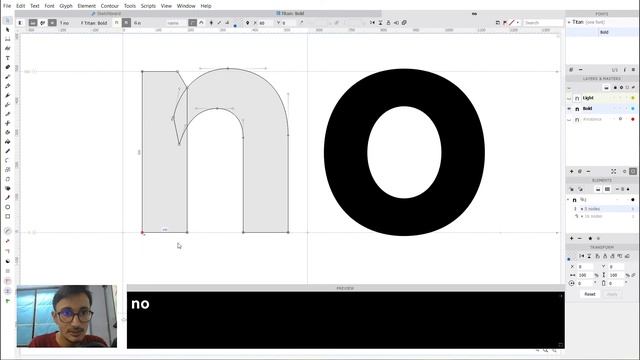640x360 pixels.
Task: Click the Metrics tool below Element tool
Action: [x=7, y=39]
